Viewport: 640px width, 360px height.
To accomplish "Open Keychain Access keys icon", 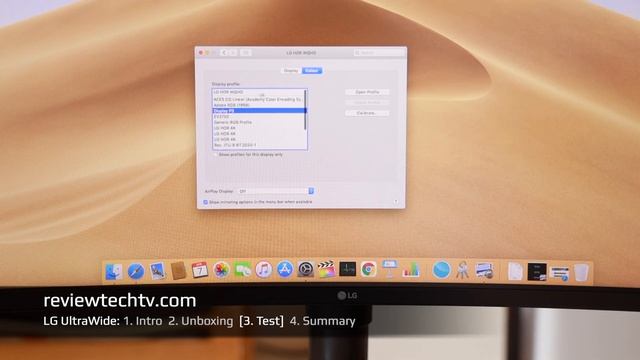I will [462, 270].
